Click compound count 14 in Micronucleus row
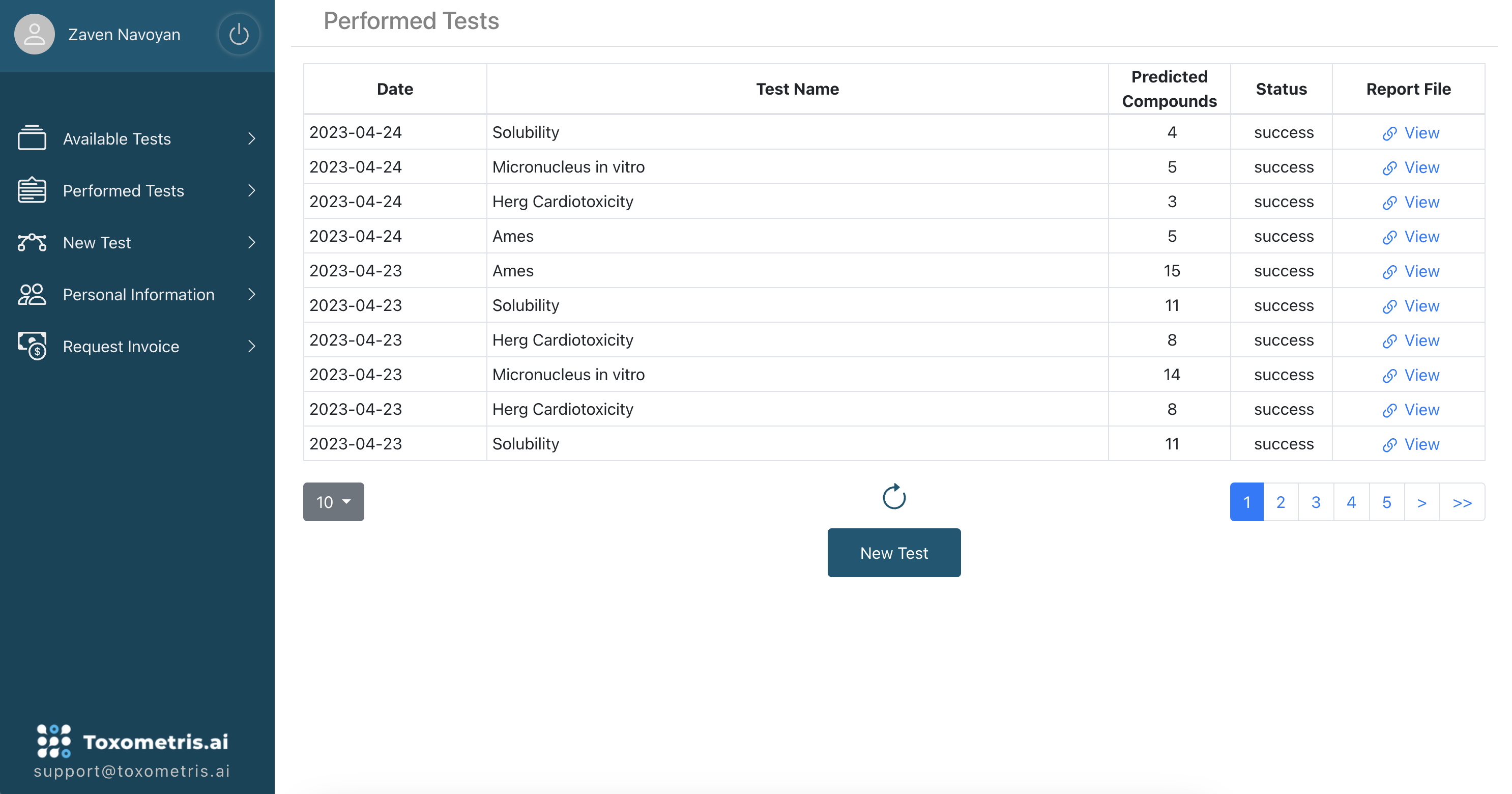This screenshot has width=1512, height=794. pos(1172,375)
